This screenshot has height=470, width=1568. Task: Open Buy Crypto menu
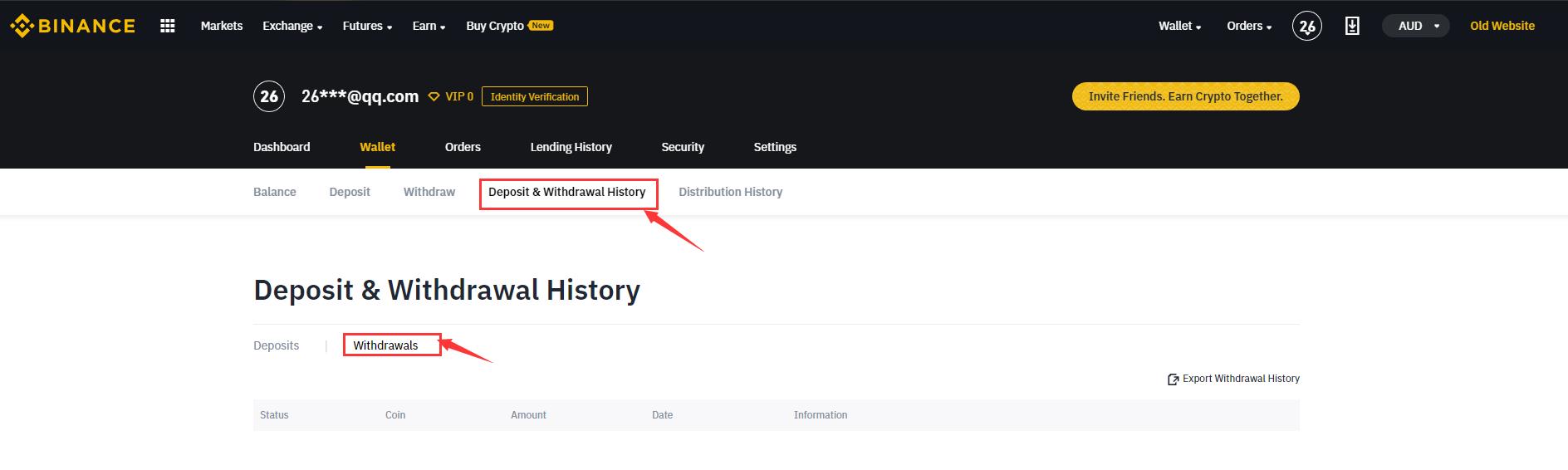coord(495,26)
